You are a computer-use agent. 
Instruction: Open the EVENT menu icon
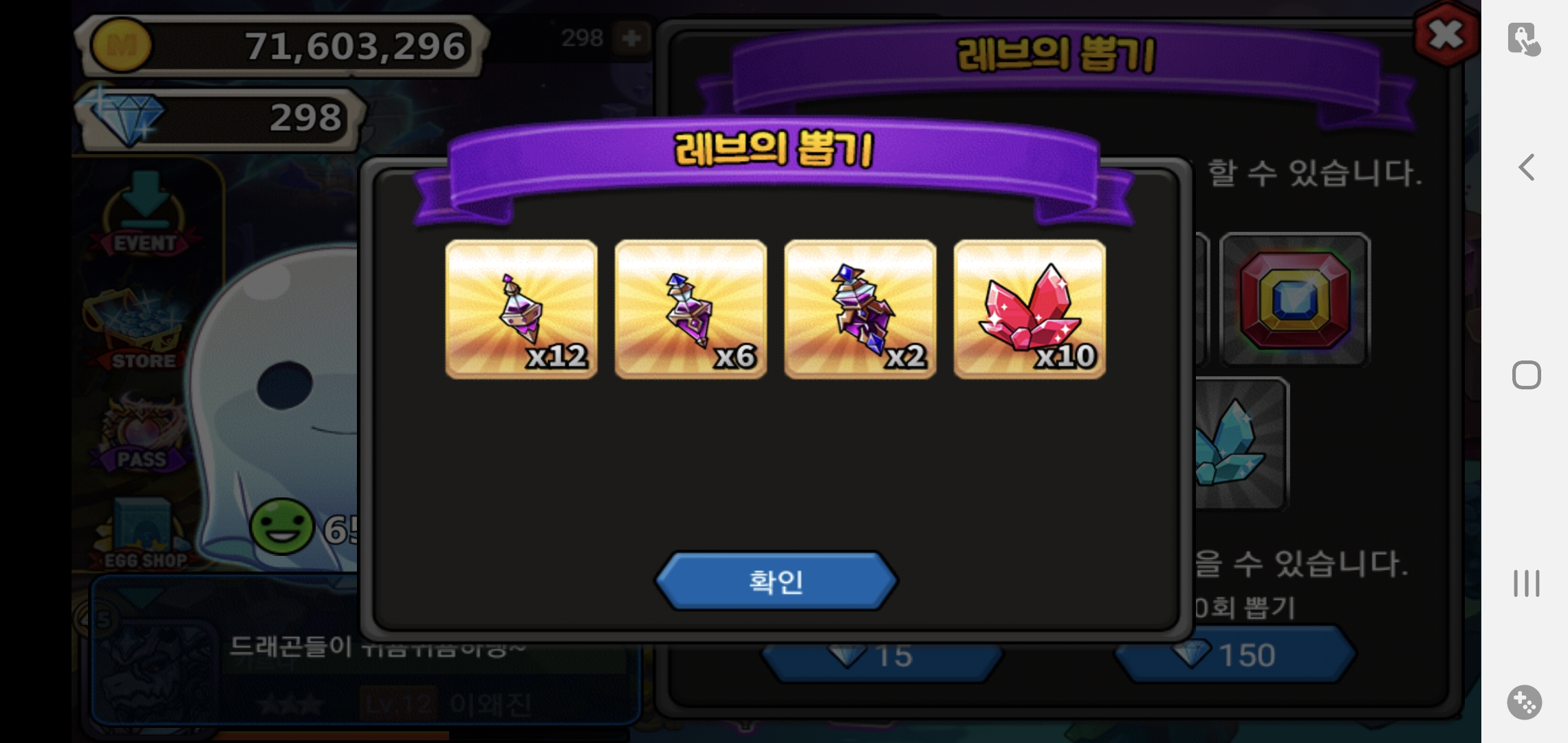144,215
